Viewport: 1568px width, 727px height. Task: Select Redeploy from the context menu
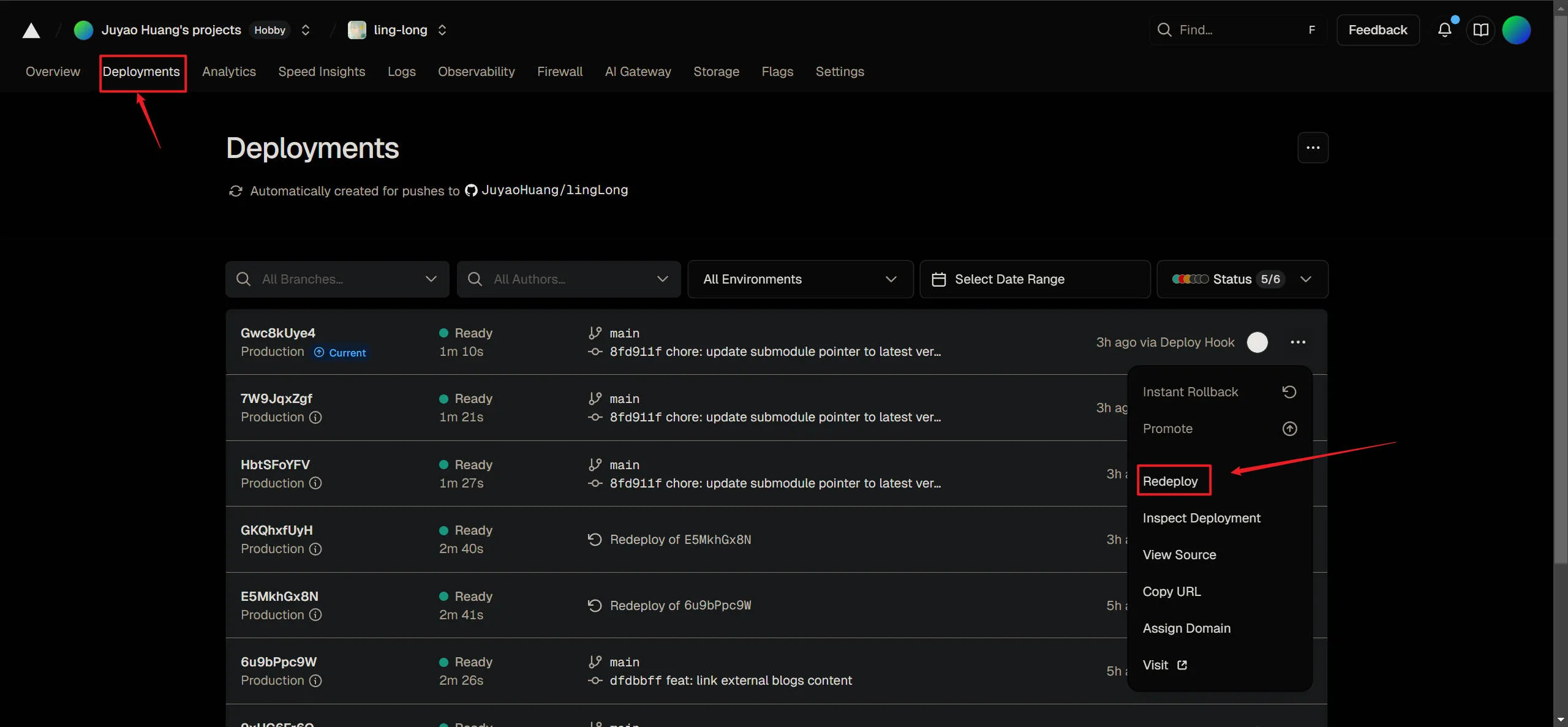click(x=1170, y=481)
